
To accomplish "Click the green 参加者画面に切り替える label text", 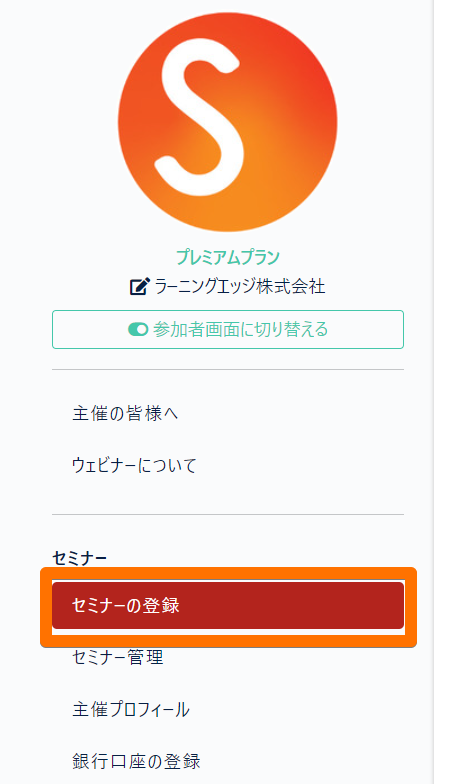I will click(x=240, y=330).
